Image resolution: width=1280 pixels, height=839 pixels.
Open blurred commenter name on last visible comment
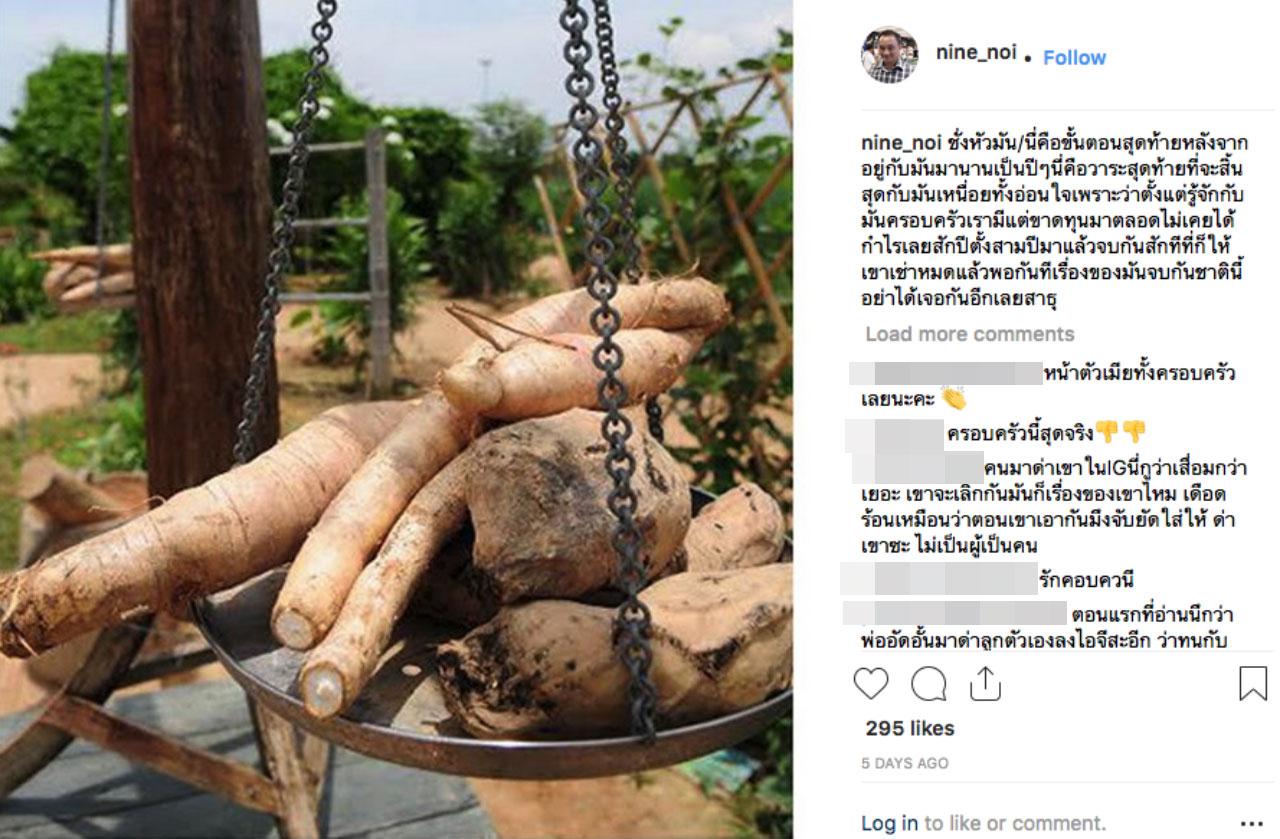tap(955, 612)
